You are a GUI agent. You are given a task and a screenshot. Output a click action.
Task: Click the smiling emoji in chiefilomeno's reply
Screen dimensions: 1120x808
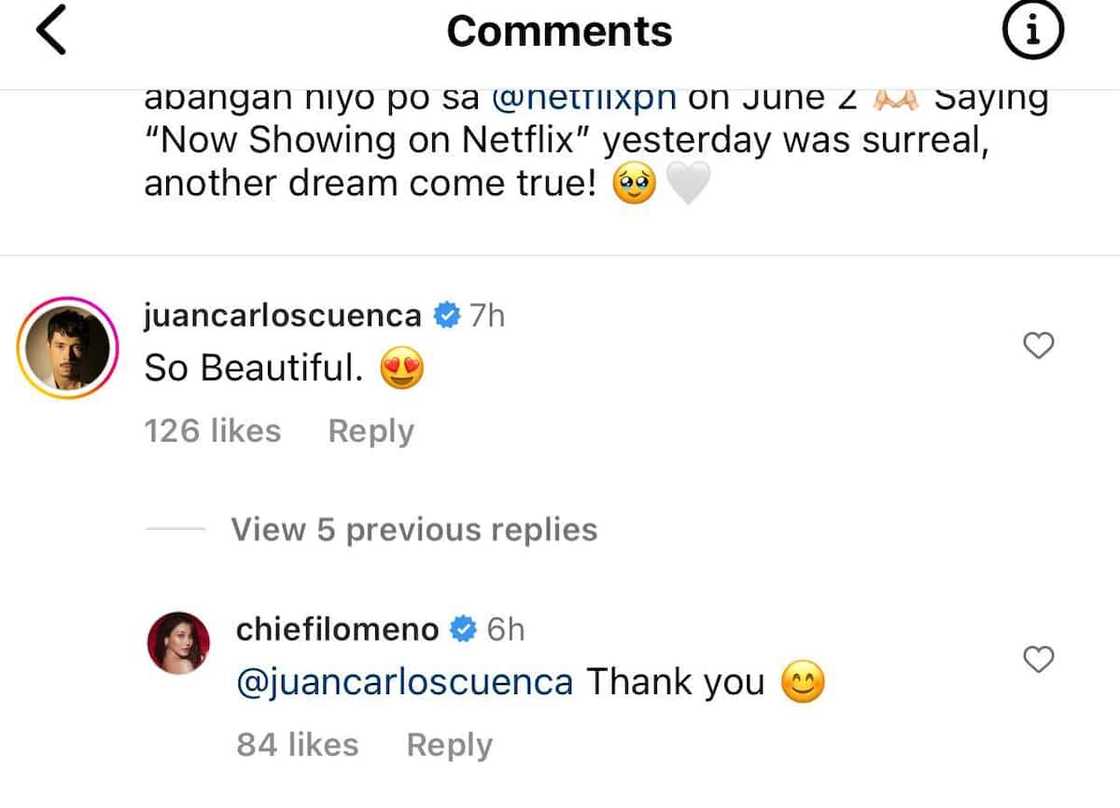803,681
